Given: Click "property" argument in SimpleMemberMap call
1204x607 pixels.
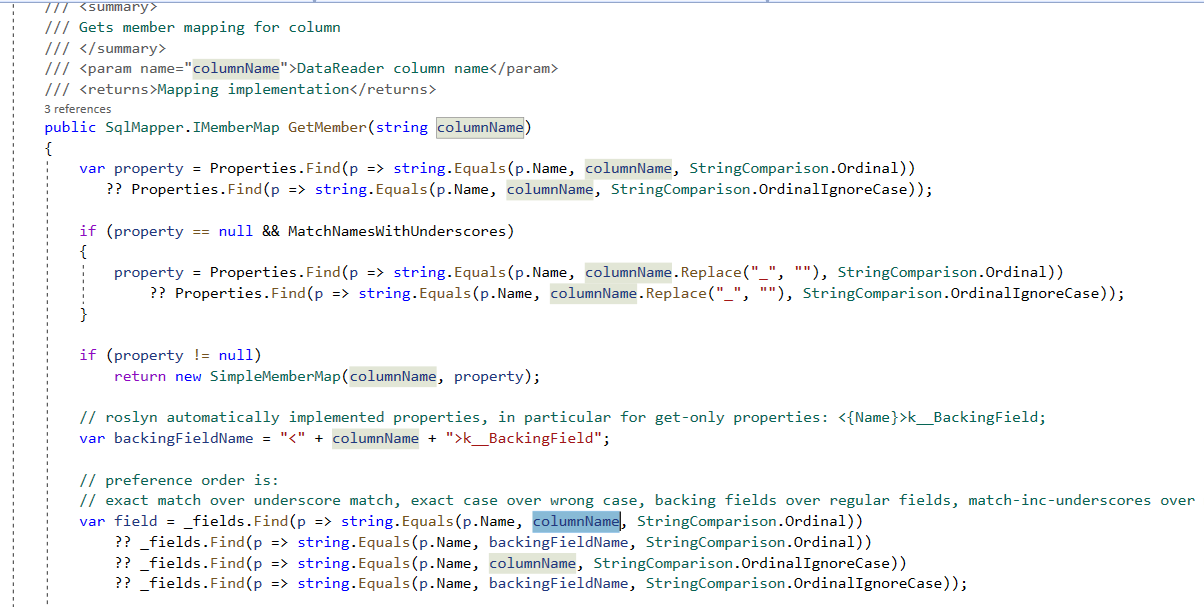Looking at the screenshot, I should (489, 376).
